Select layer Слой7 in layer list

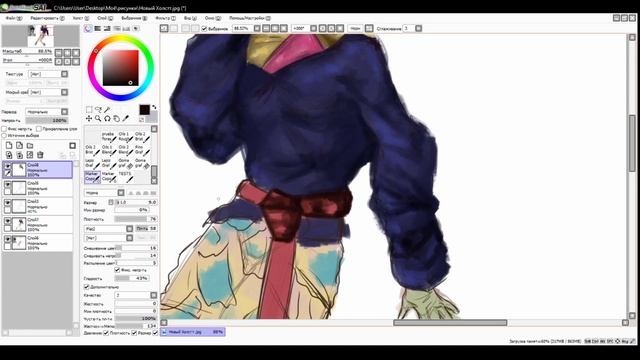[x=38, y=224]
